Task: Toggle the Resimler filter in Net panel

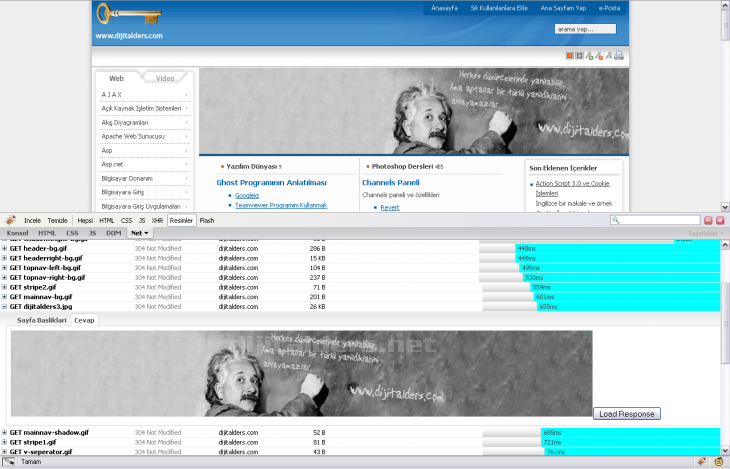Action: pyautogui.click(x=181, y=220)
